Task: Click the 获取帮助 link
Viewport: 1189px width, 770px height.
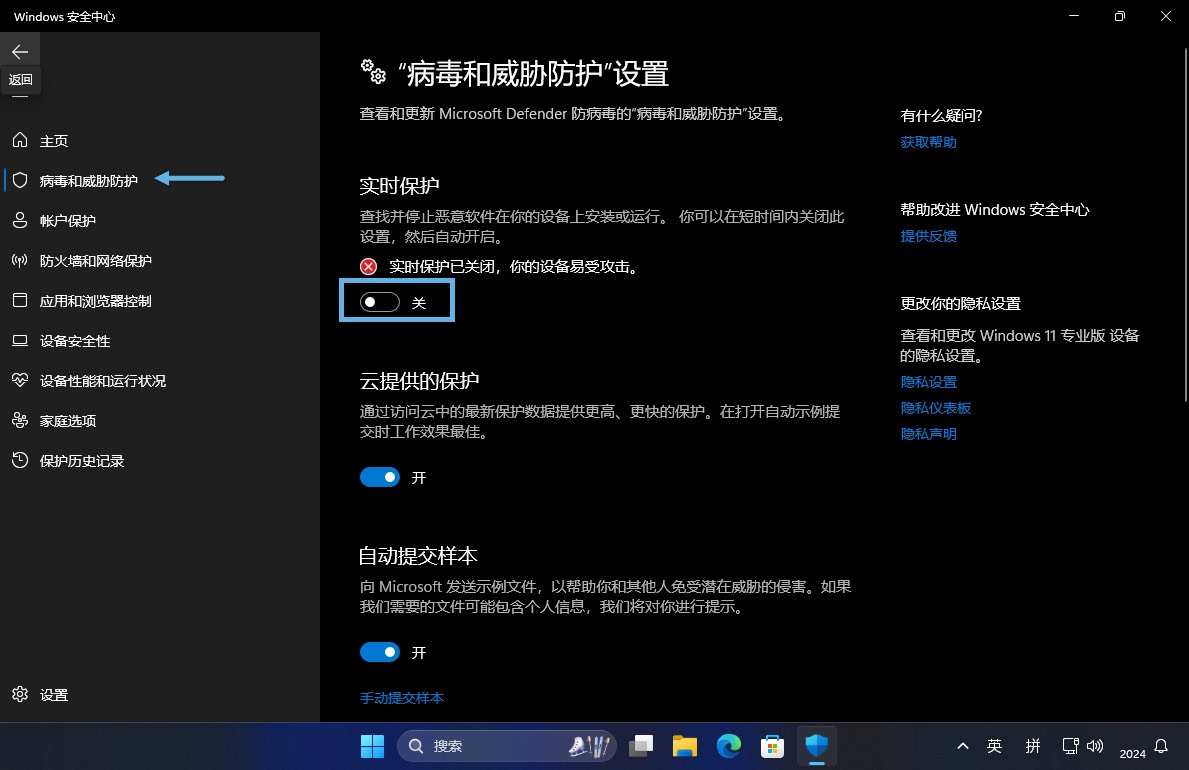Action: click(928, 142)
